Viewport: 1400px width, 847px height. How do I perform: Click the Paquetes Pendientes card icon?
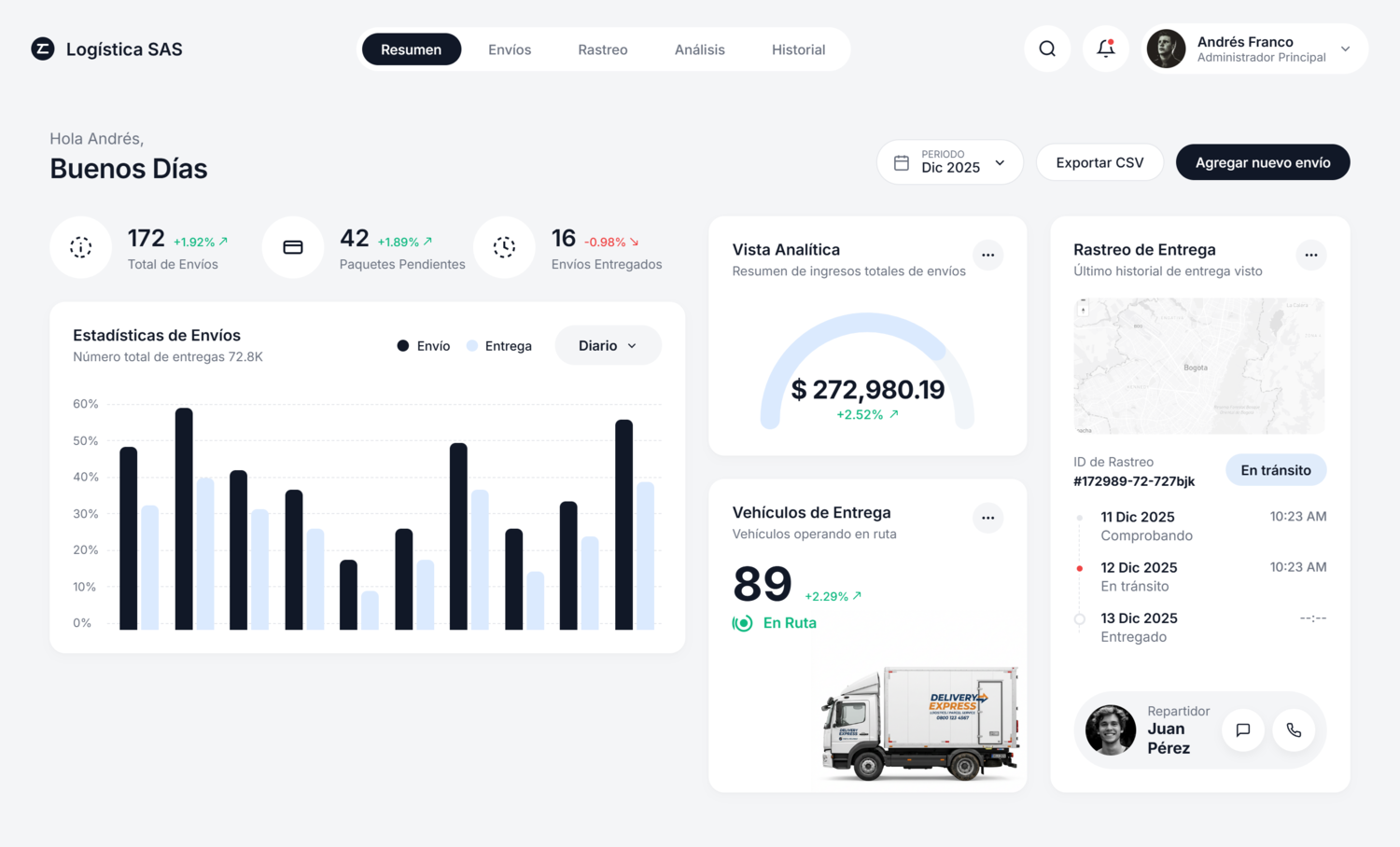coord(293,248)
